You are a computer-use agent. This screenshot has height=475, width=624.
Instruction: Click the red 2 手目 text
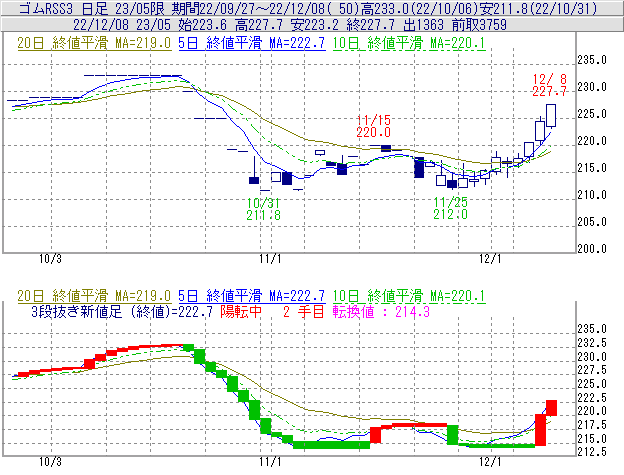[304, 311]
